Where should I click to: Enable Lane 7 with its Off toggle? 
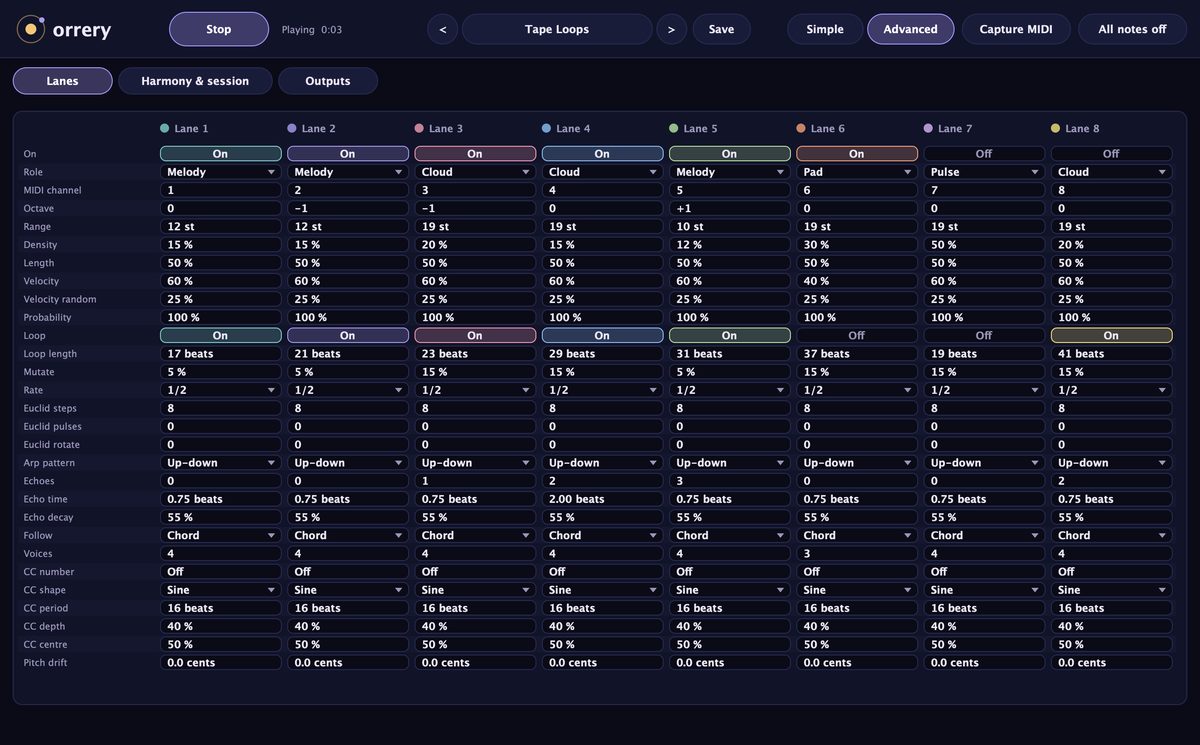pyautogui.click(x=984, y=154)
